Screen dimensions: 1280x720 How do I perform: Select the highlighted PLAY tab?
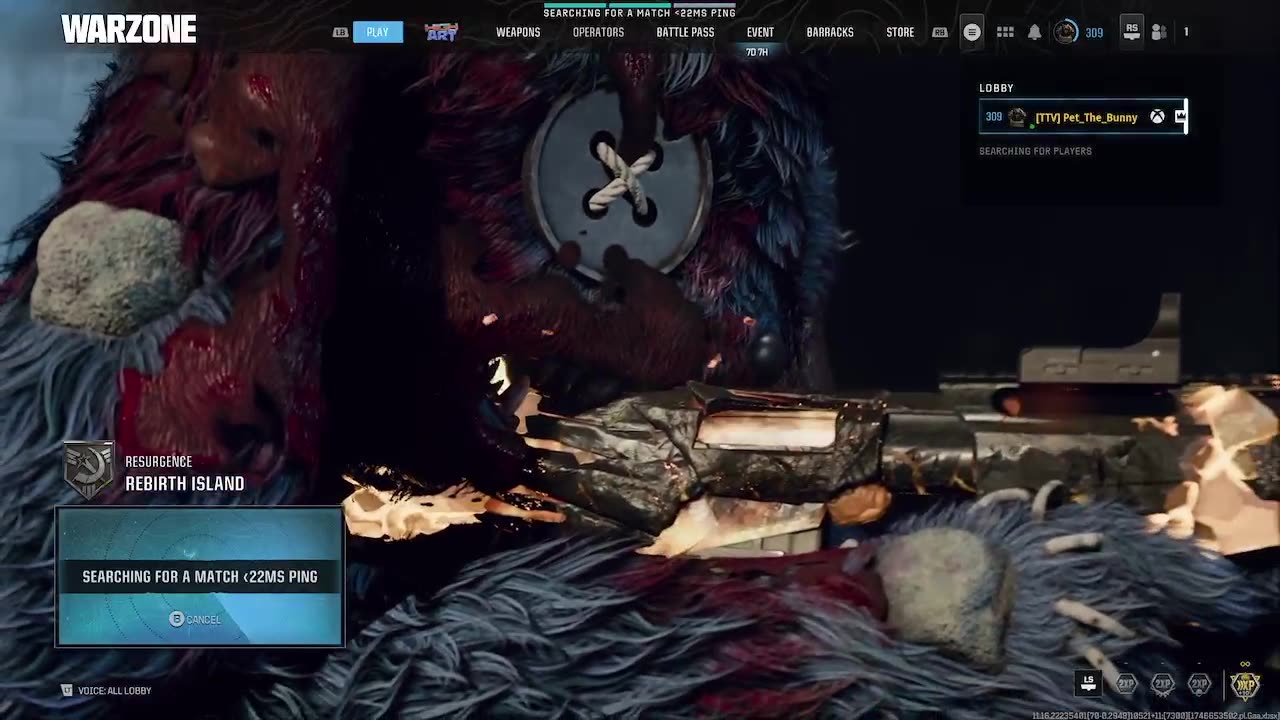pyautogui.click(x=377, y=32)
